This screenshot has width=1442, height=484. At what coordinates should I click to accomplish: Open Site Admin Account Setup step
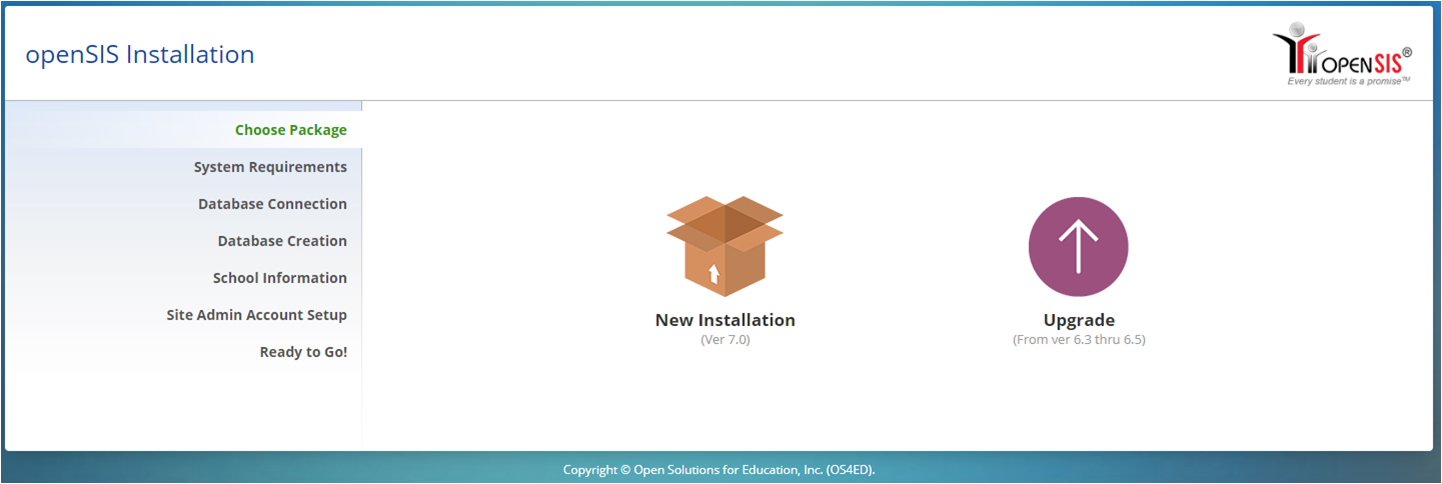point(257,315)
